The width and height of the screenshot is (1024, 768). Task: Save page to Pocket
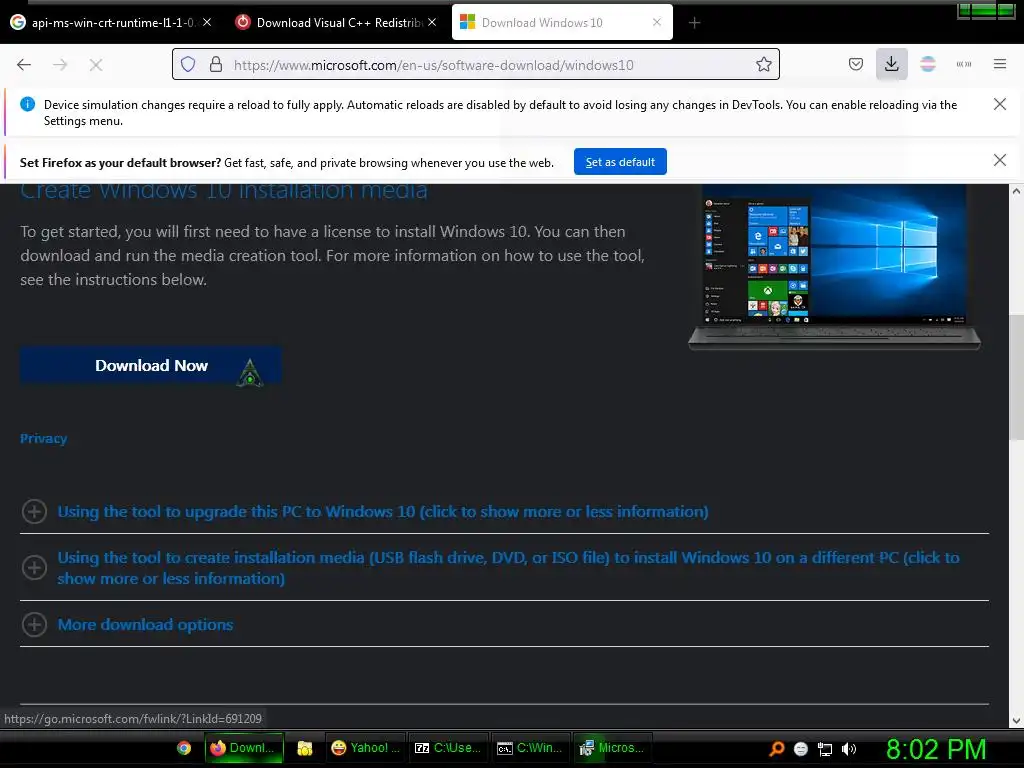pyautogui.click(x=856, y=65)
